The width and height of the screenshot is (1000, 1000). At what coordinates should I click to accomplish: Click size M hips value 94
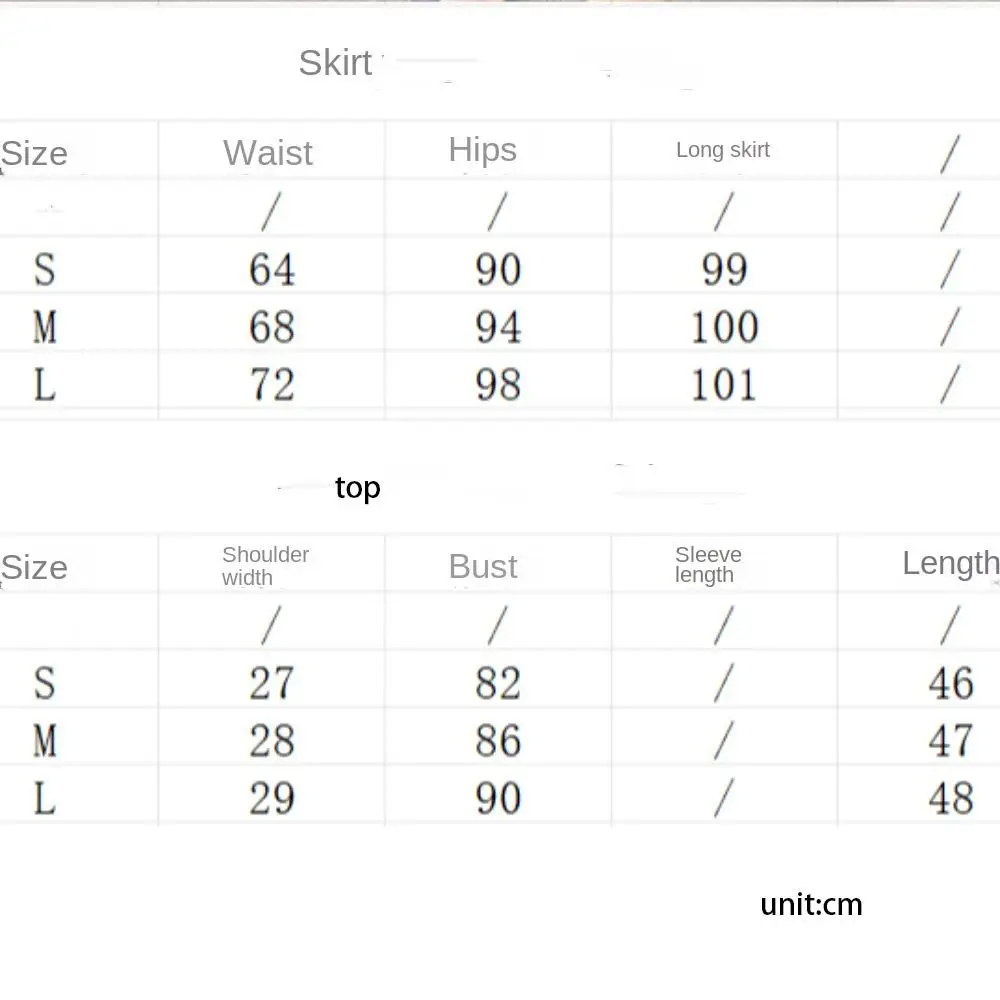point(498,327)
